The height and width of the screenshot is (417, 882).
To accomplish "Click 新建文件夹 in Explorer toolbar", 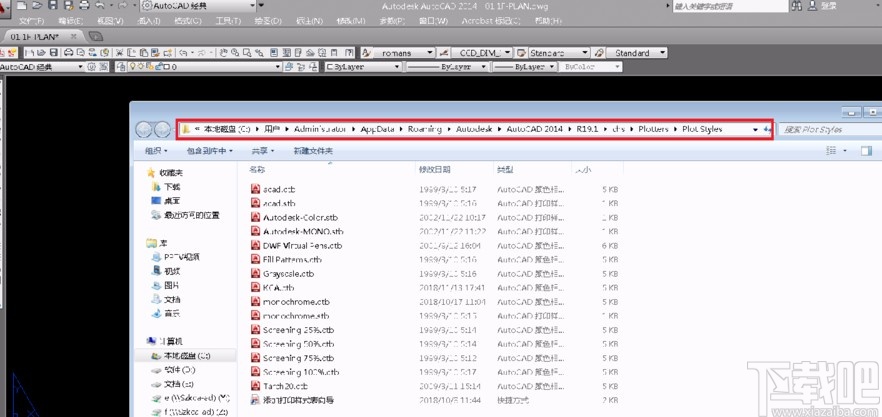I will pyautogui.click(x=313, y=151).
